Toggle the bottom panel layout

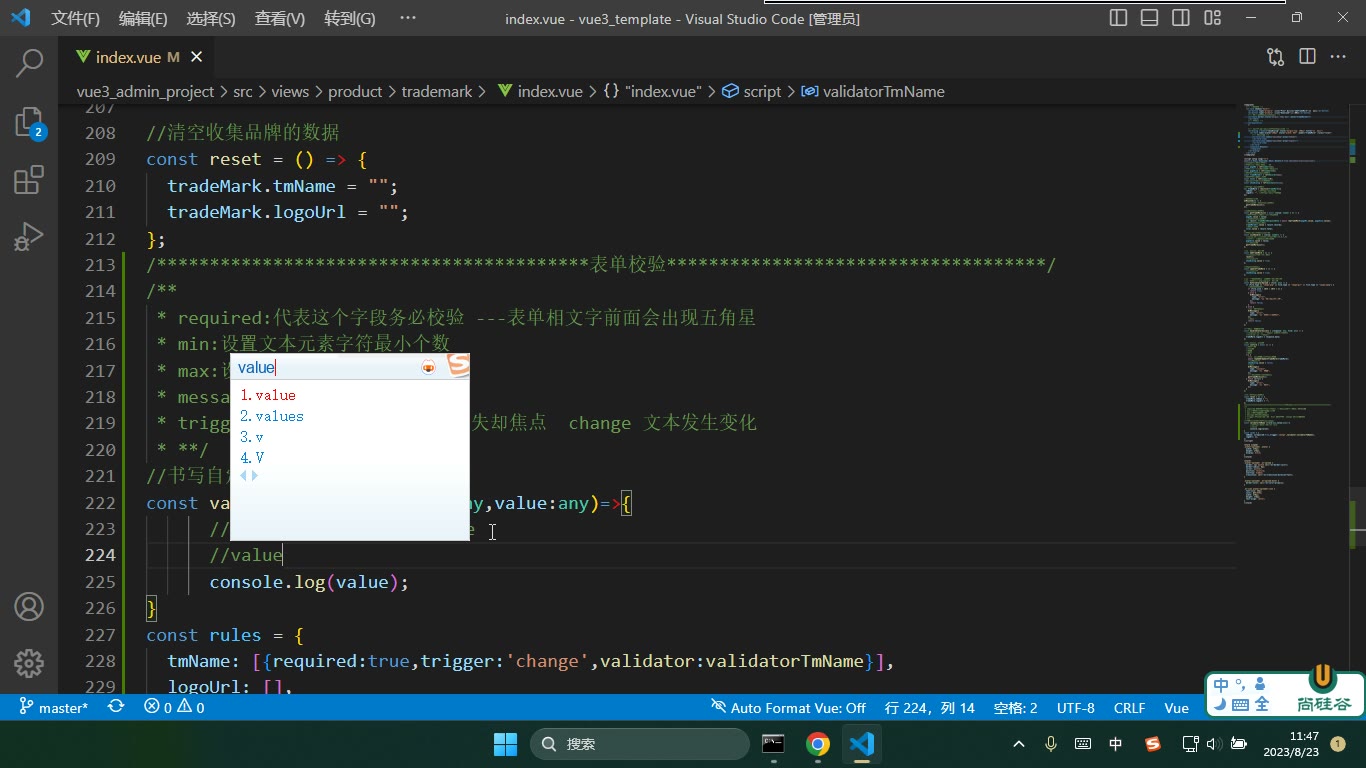[1150, 18]
